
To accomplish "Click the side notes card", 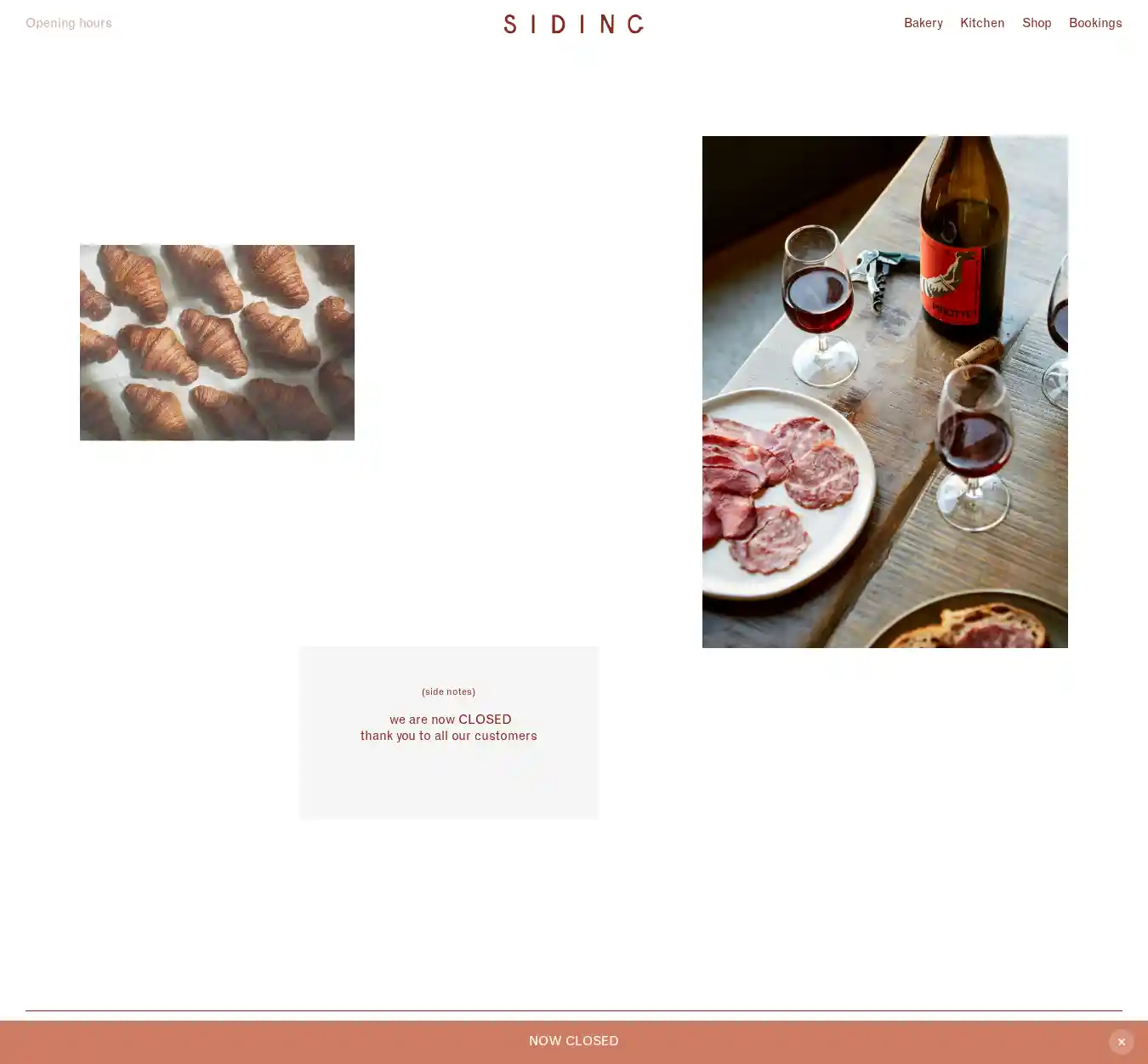I will tap(449, 732).
